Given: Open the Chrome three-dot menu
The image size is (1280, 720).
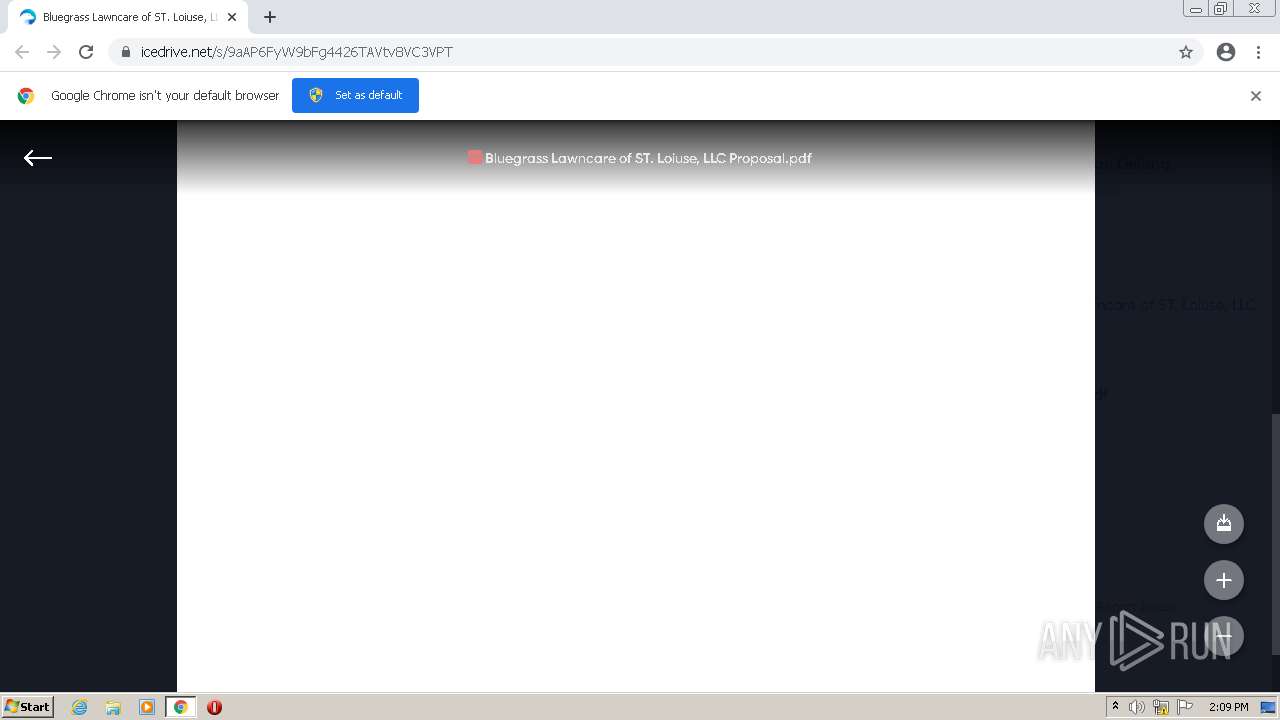Looking at the screenshot, I should click(x=1258, y=52).
